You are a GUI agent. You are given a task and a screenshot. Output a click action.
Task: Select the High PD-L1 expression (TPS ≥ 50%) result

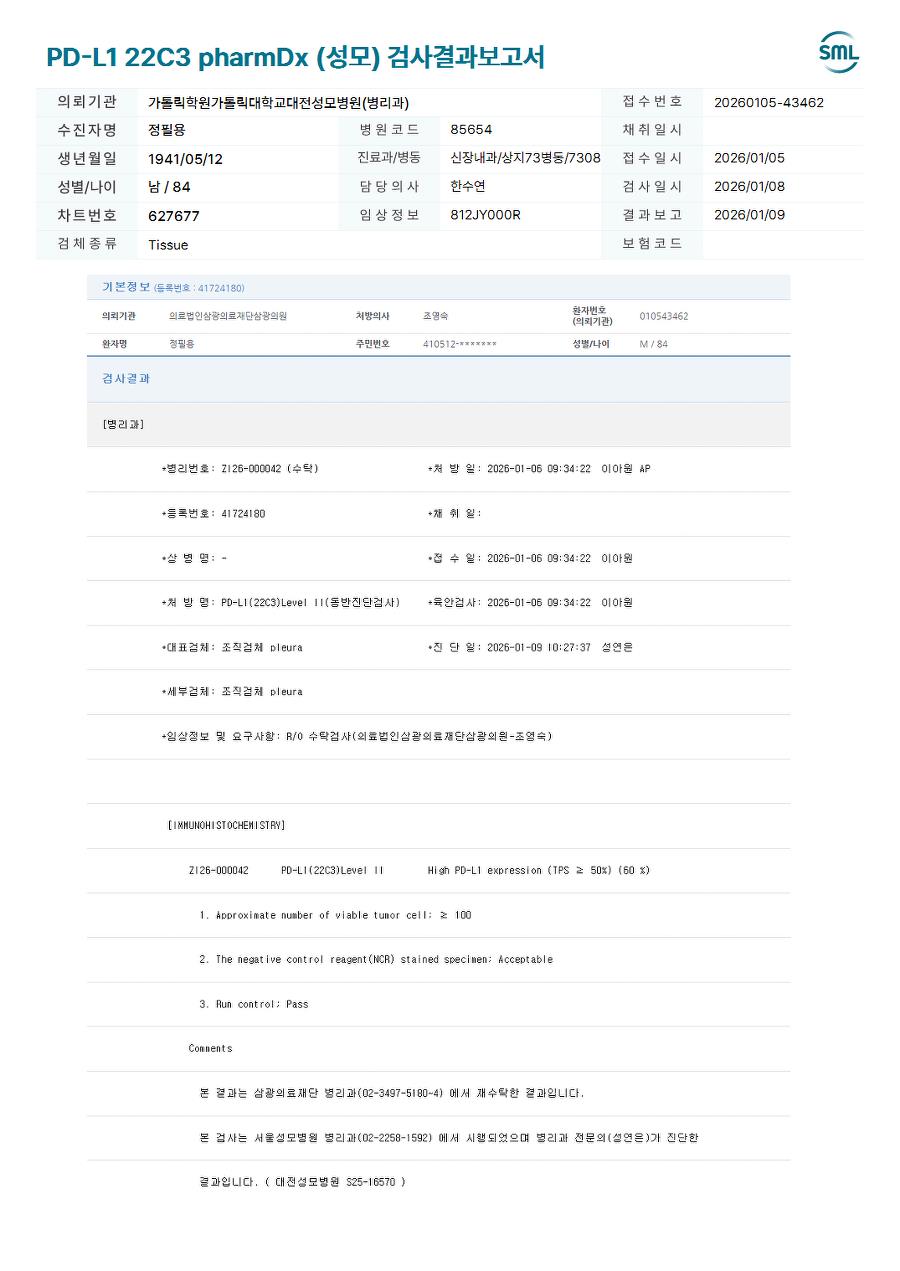(x=539, y=870)
